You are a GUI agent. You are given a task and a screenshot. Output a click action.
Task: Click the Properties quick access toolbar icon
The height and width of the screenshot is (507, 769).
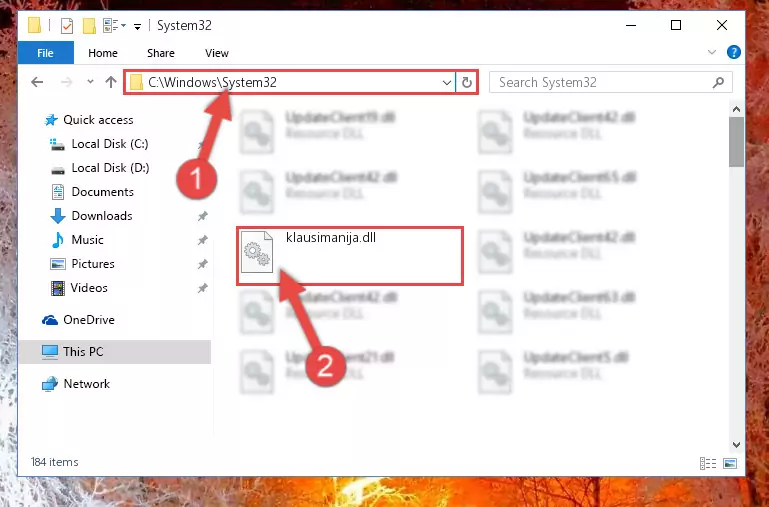tap(67, 25)
